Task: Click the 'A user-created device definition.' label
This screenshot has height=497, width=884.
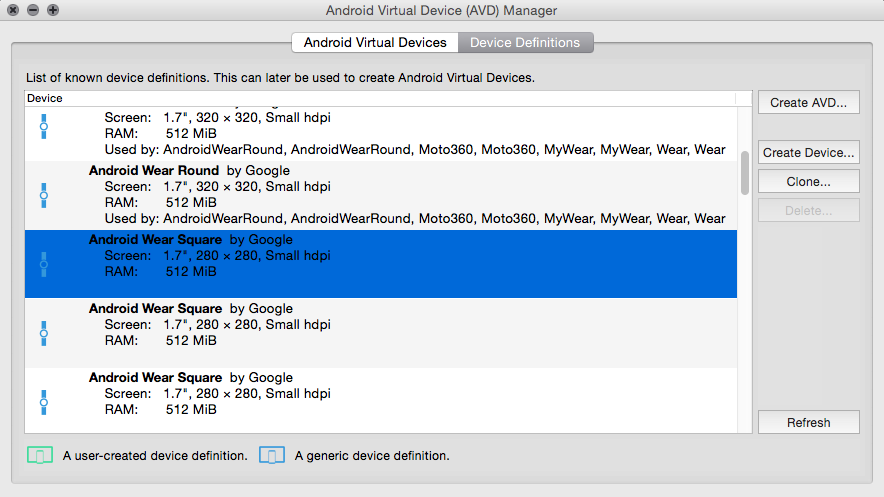Action: [x=155, y=456]
